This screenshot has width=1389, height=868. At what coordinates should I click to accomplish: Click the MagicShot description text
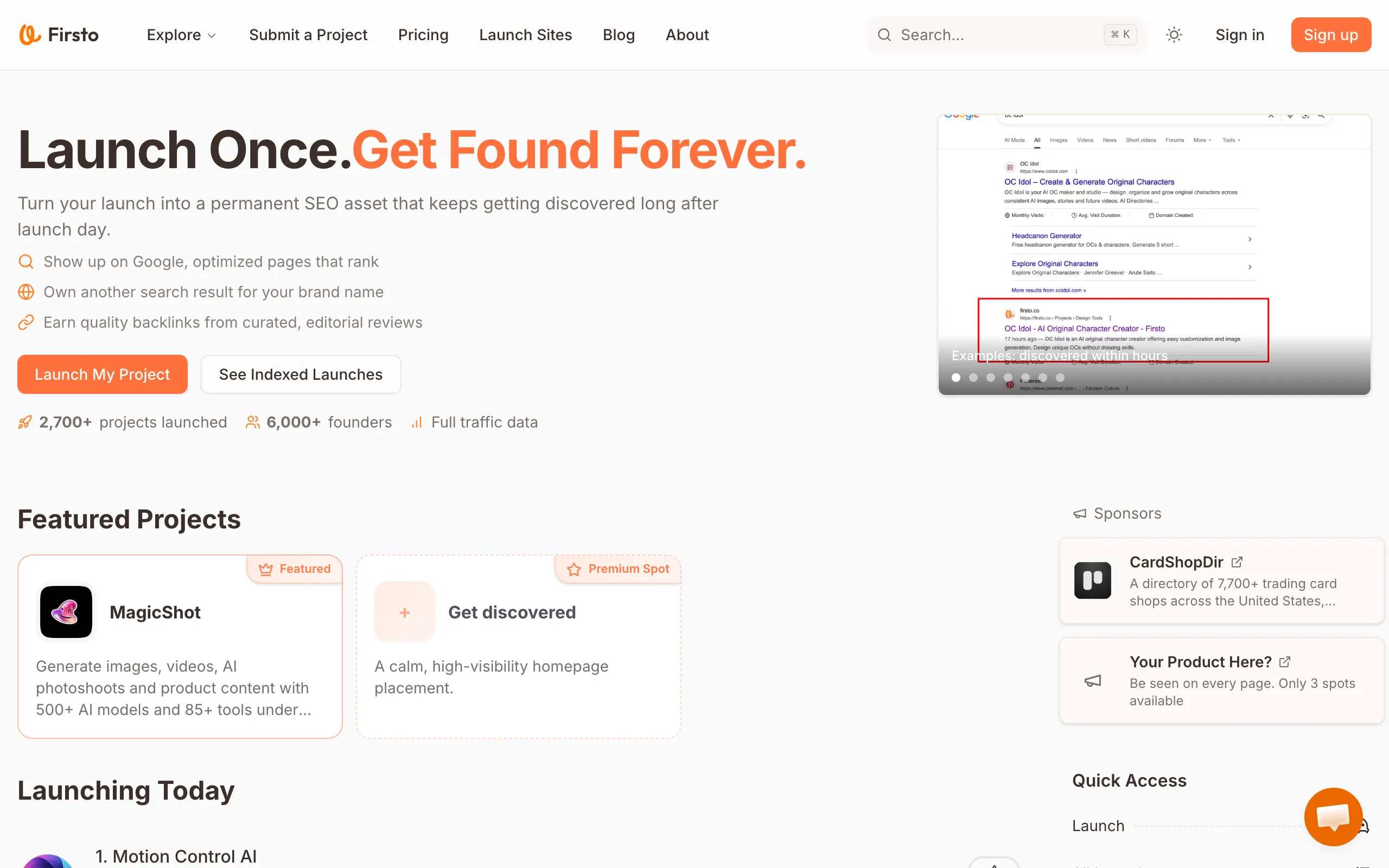coord(173,688)
